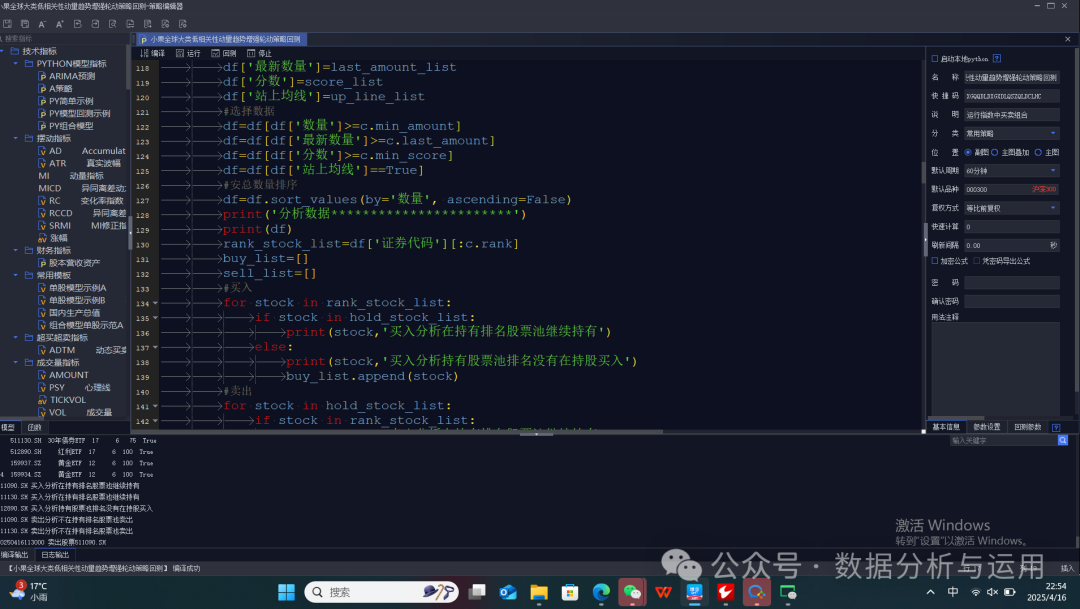Switch to the 参数设置 tab

[x=987, y=427]
